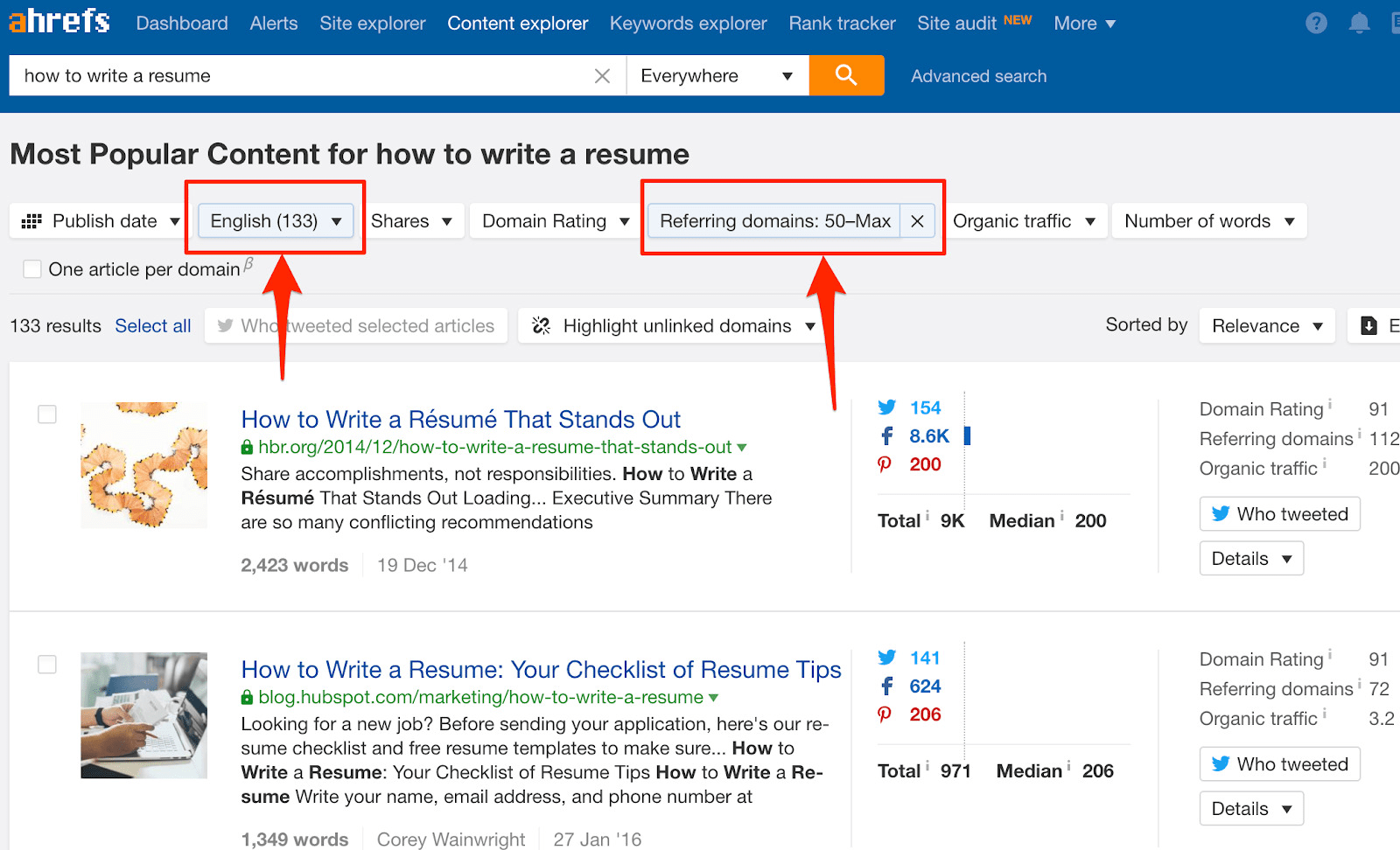Remove the Referring domains 50–Max filter
This screenshot has width=1400, height=850.
[917, 221]
